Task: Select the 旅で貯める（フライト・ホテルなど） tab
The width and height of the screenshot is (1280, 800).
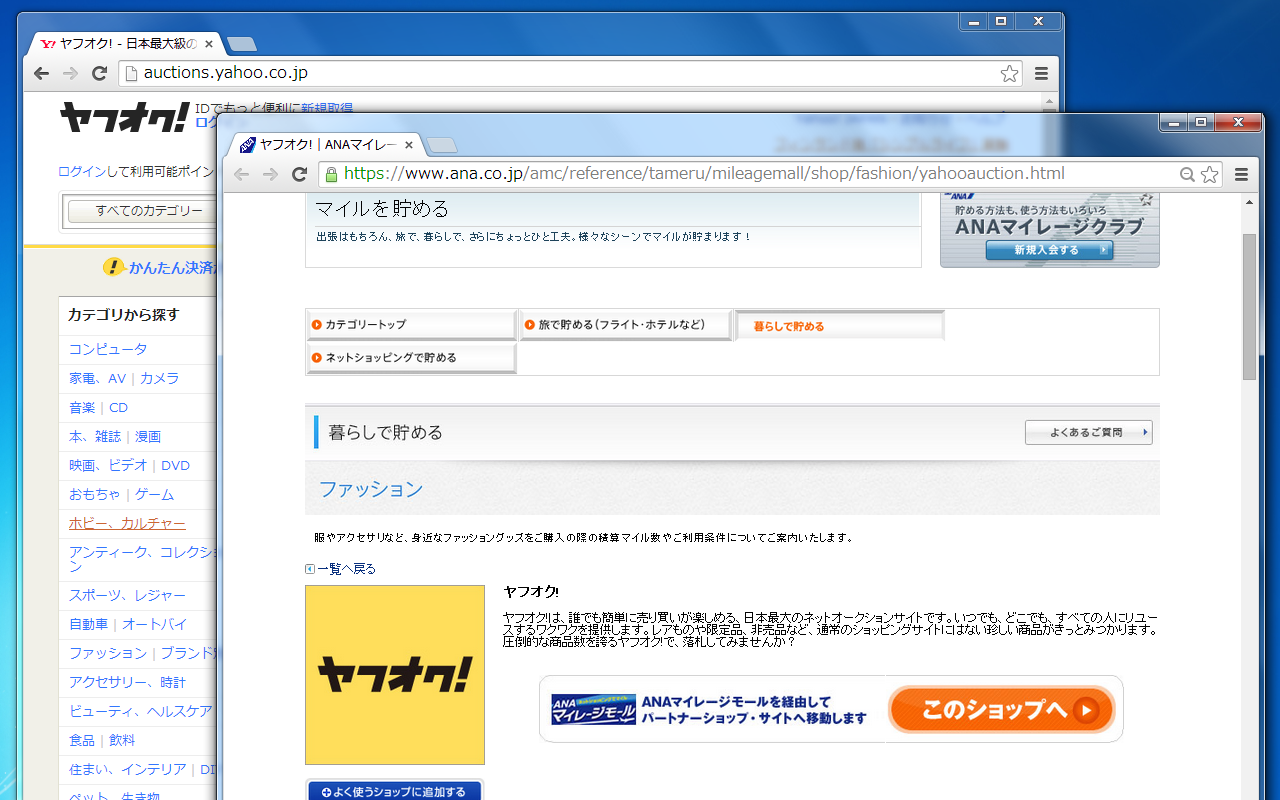Action: 626,325
